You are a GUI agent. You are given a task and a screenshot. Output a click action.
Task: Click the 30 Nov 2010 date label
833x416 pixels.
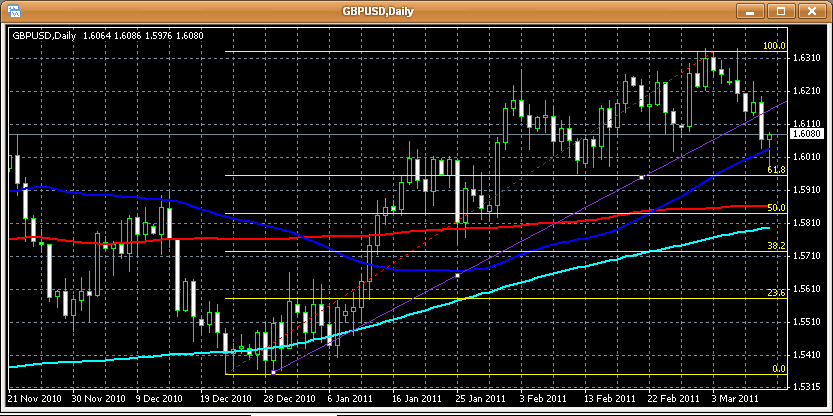[100, 398]
